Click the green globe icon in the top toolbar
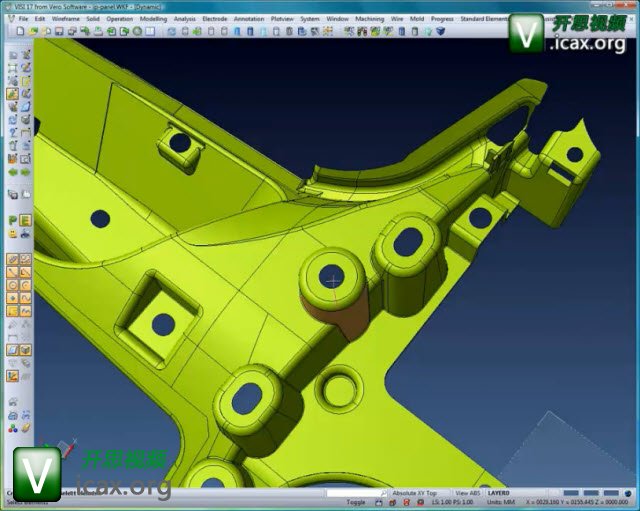This screenshot has height=511, width=640. [138, 31]
